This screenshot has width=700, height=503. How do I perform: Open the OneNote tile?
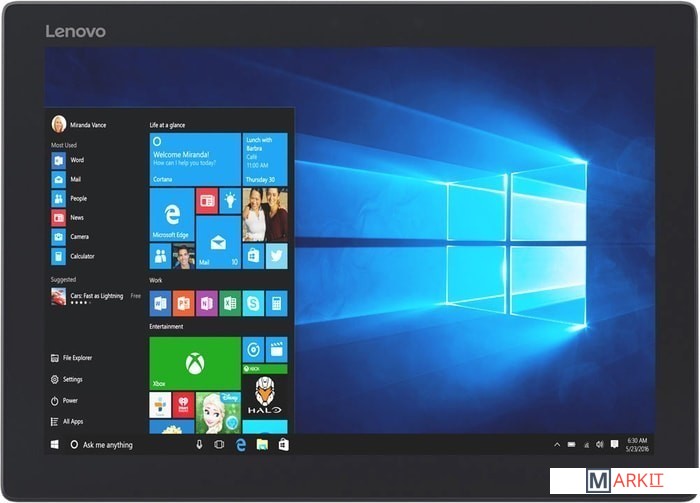[x=207, y=303]
